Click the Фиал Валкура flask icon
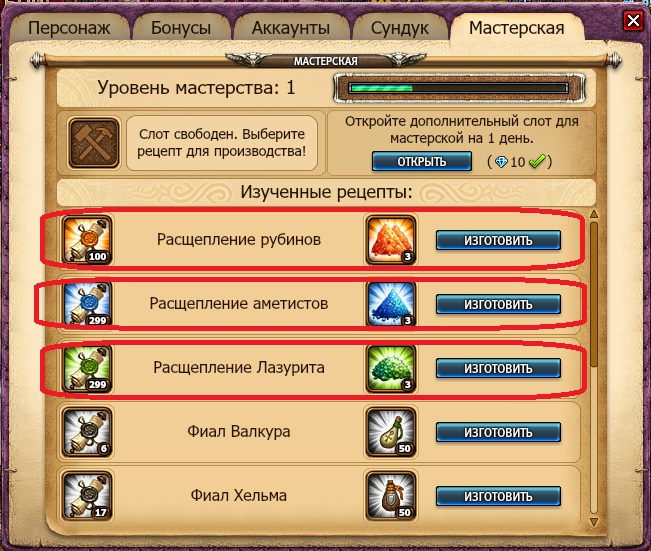 click(391, 432)
